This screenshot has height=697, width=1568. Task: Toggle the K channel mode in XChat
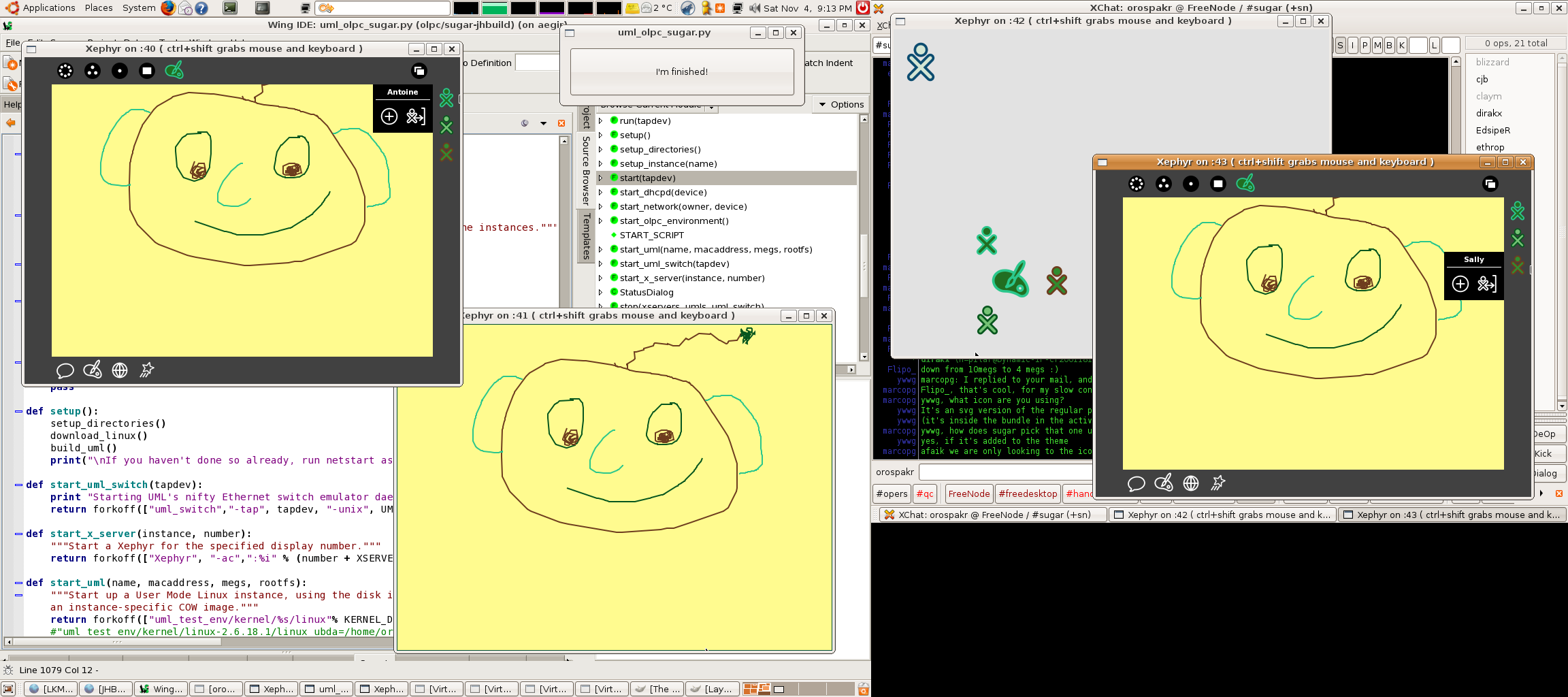click(x=1402, y=46)
